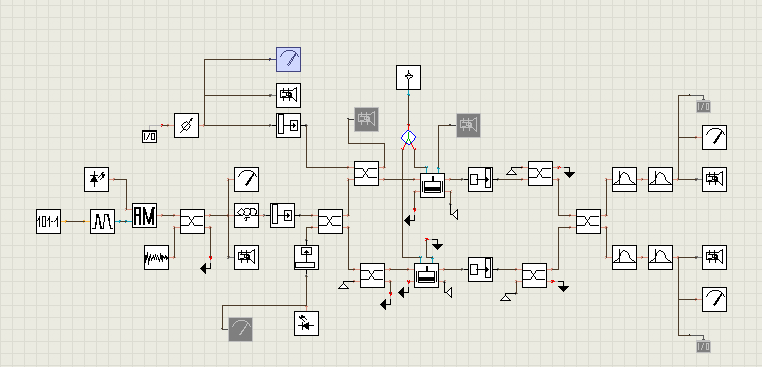
Task: Click the first filter block in lower output branch
Action: pyautogui.click(x=624, y=258)
